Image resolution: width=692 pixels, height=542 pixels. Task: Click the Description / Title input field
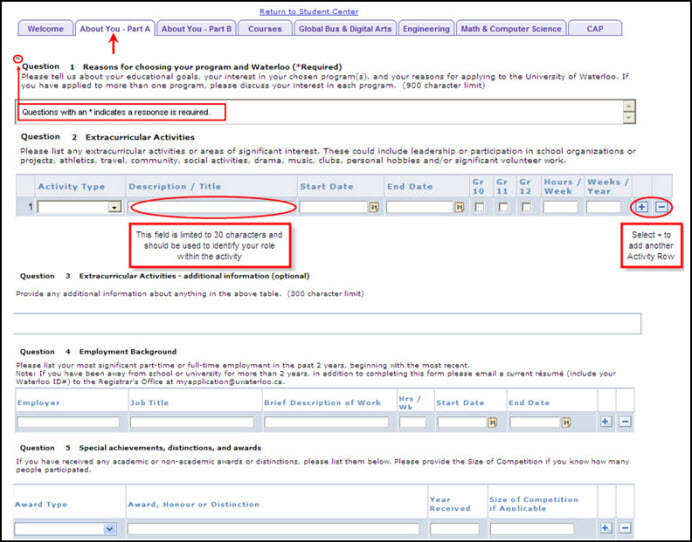(212, 208)
